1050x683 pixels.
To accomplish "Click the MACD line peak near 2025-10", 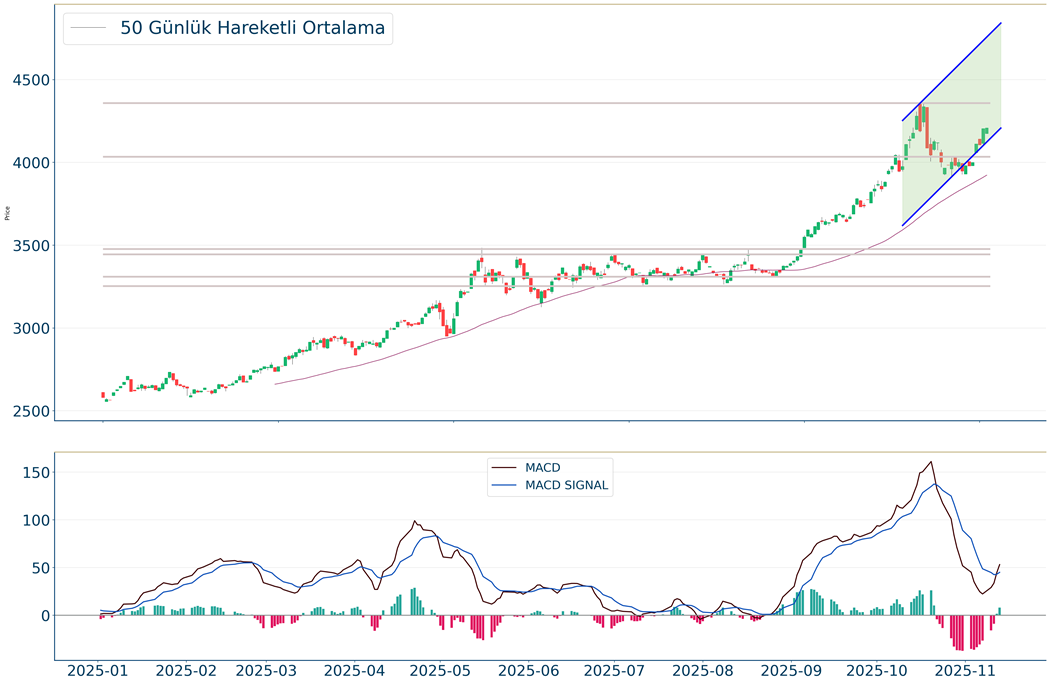I will point(931,462).
